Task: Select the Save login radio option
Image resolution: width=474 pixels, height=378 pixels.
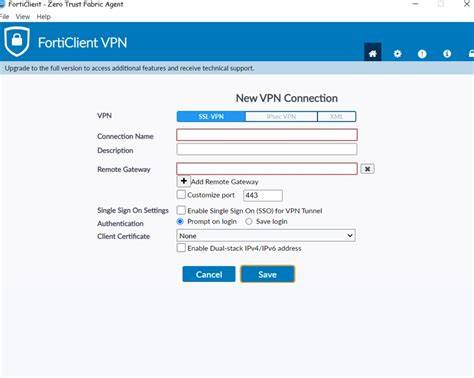Action: 249,221
